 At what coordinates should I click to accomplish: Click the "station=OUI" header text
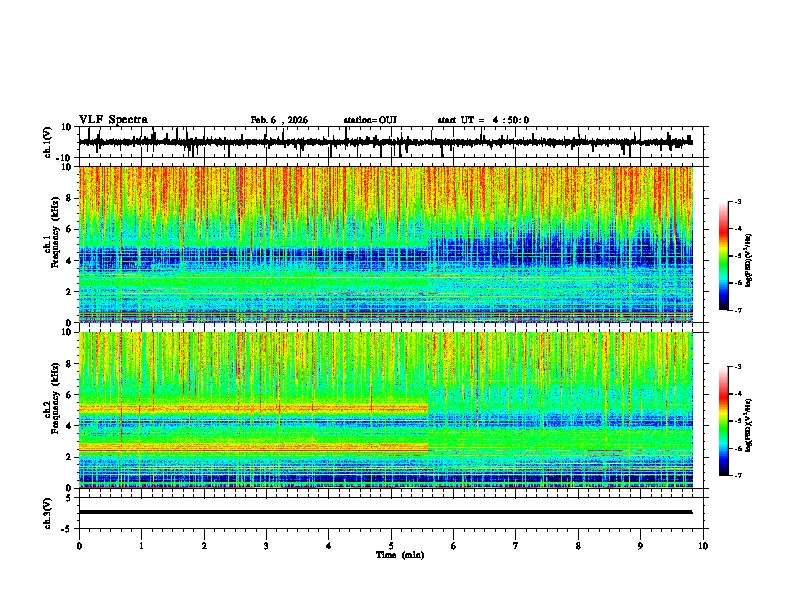(370, 120)
